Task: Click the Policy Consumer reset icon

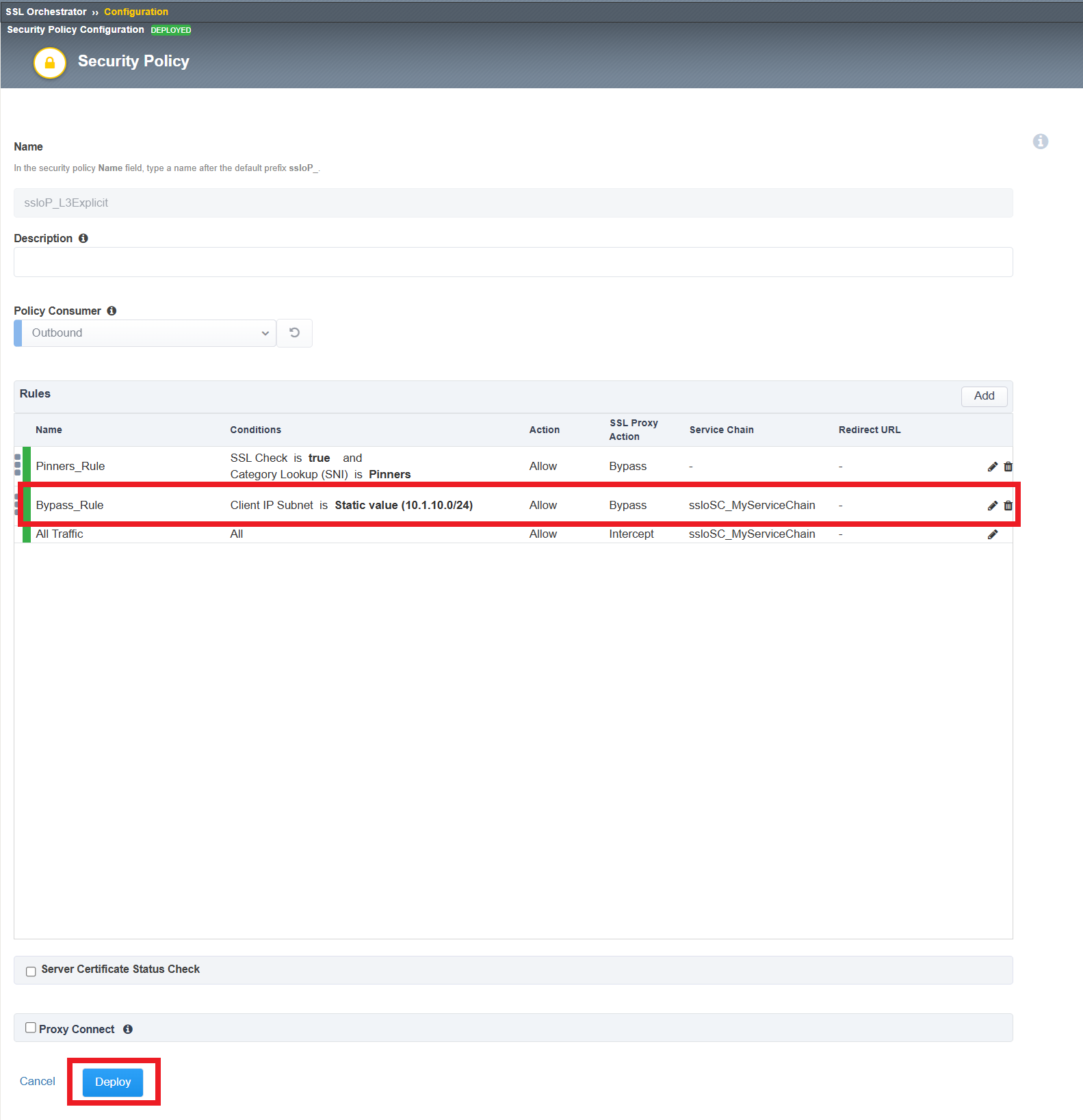Action: pyautogui.click(x=295, y=333)
